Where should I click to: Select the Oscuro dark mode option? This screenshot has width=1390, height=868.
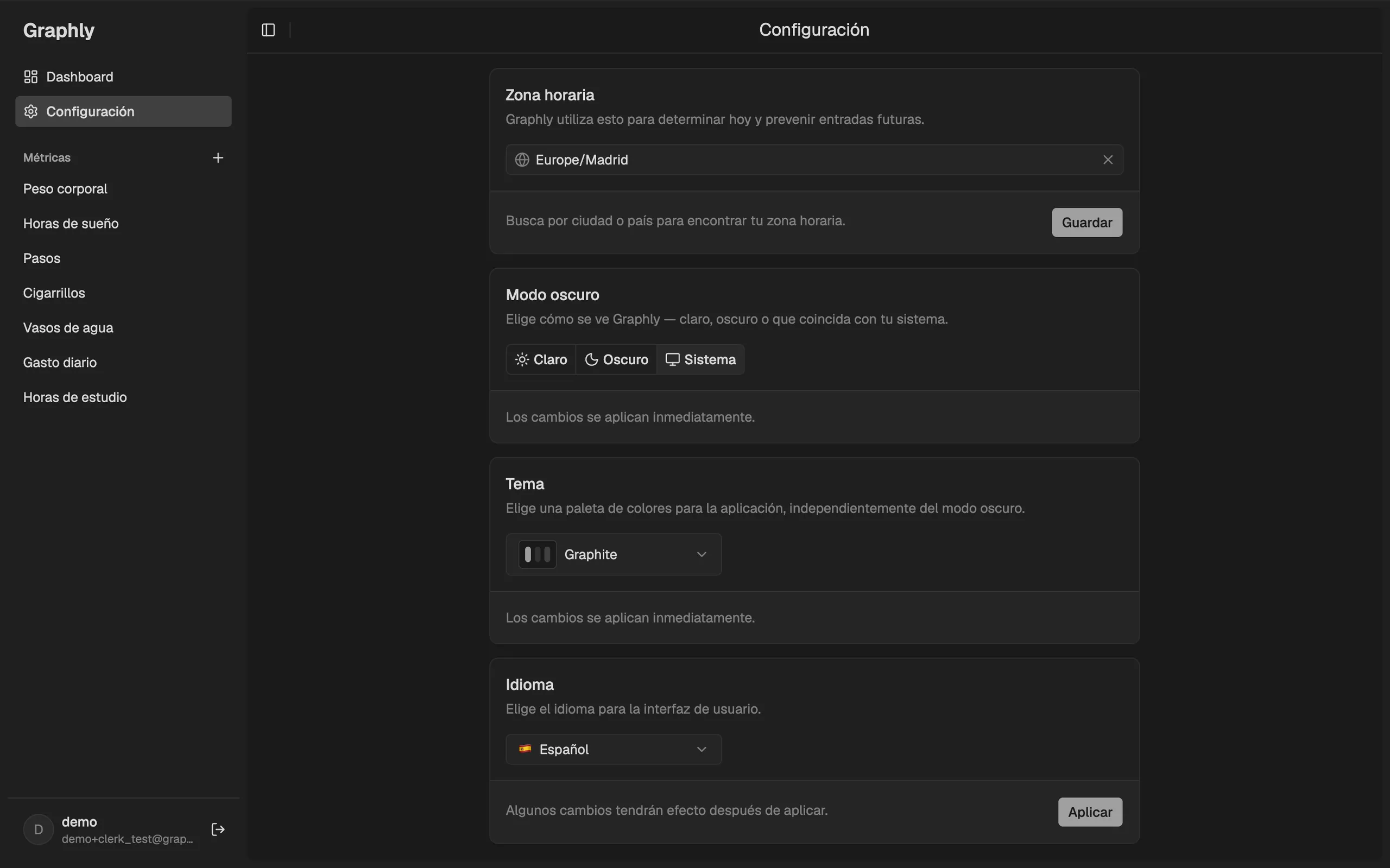616,359
